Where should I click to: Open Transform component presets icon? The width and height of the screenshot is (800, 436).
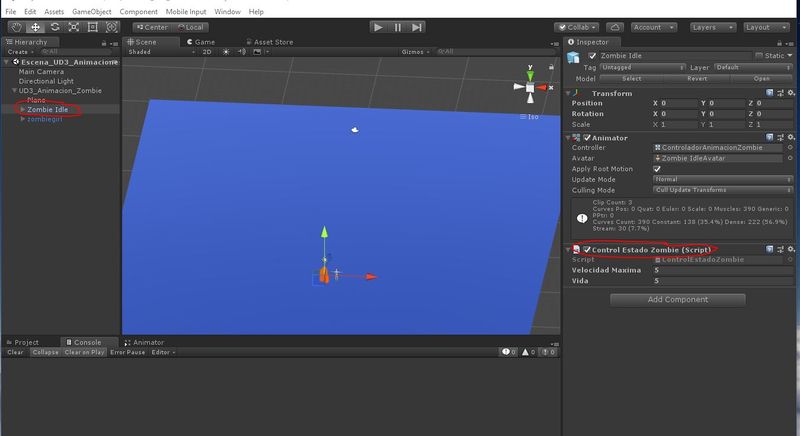click(780, 93)
